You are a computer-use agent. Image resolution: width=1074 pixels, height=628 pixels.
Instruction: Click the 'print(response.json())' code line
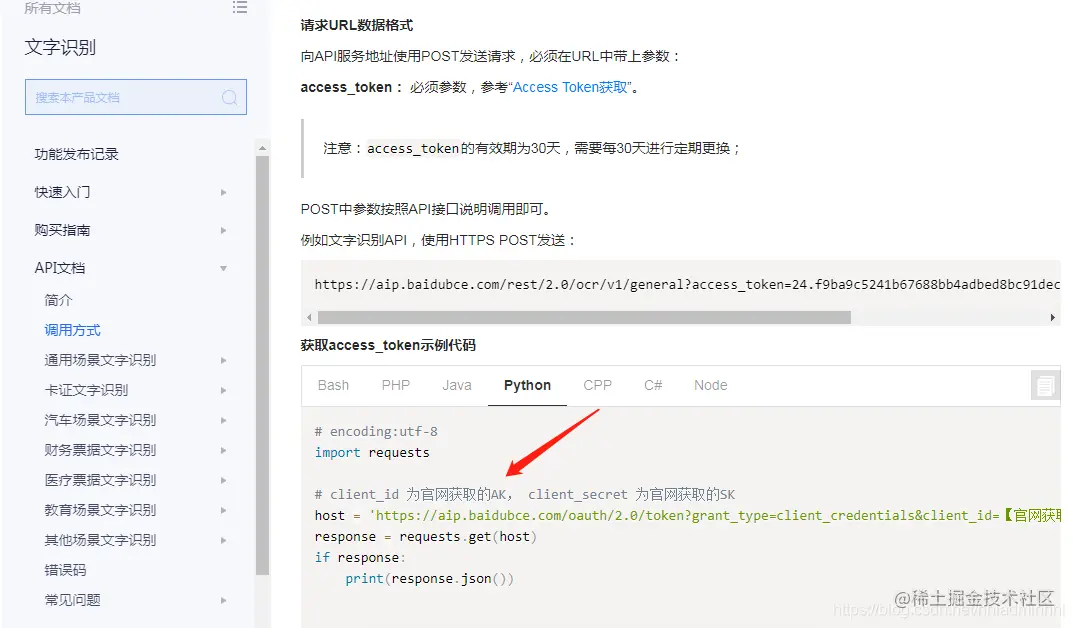tap(429, 579)
